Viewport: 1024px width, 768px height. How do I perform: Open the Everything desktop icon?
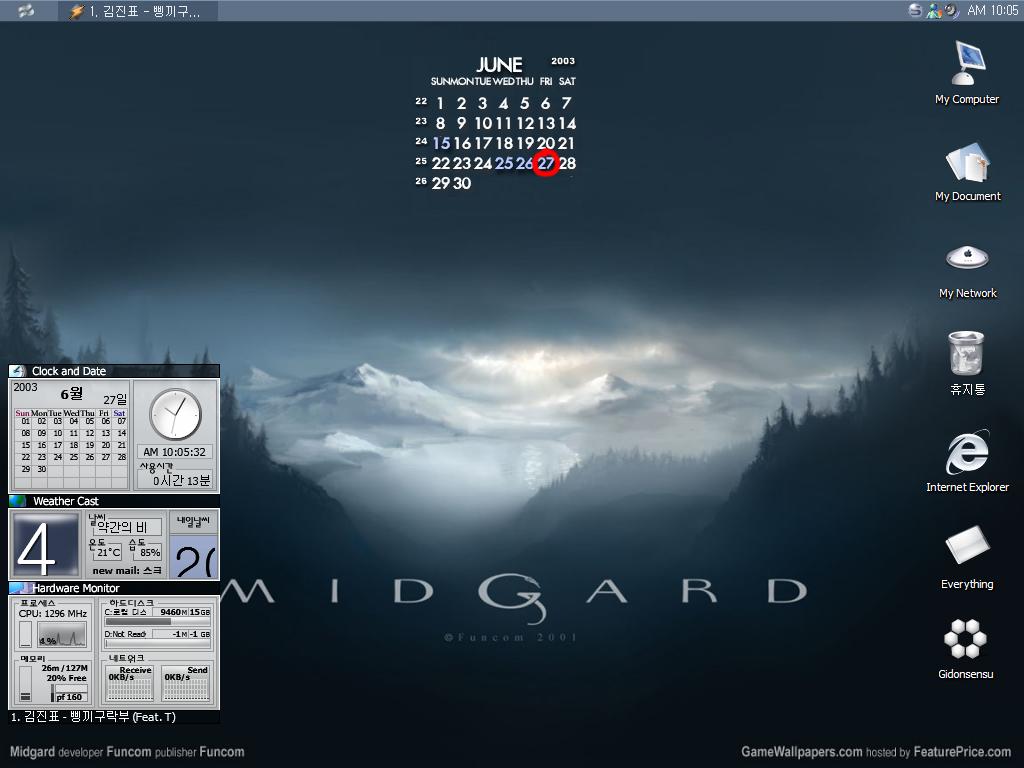[967, 547]
